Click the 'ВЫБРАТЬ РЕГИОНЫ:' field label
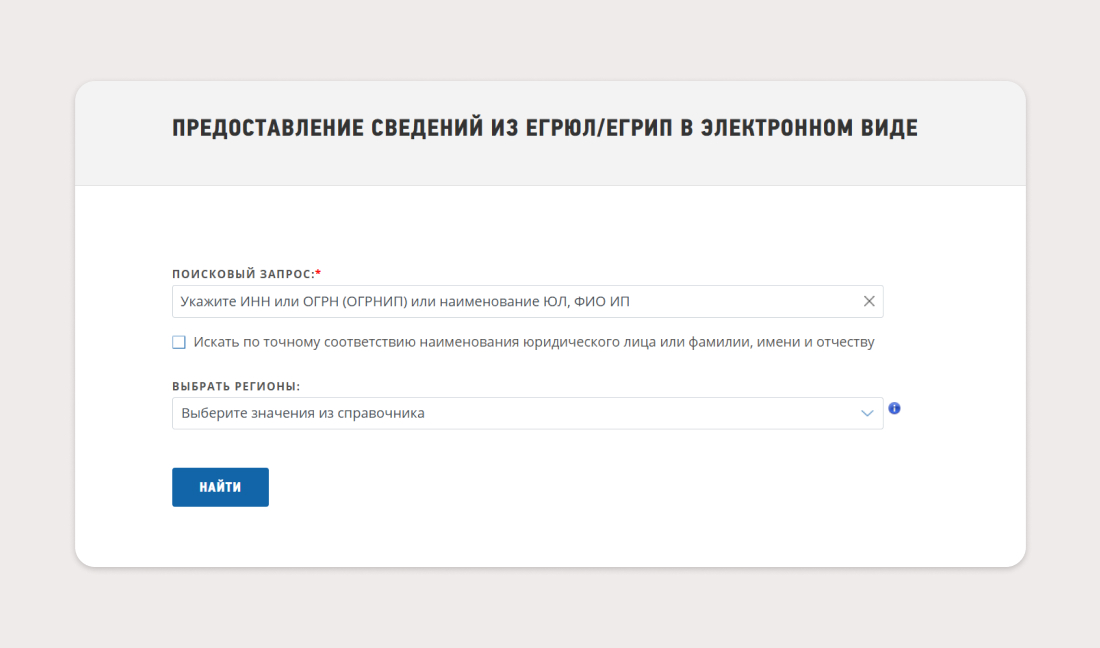 pyautogui.click(x=236, y=386)
